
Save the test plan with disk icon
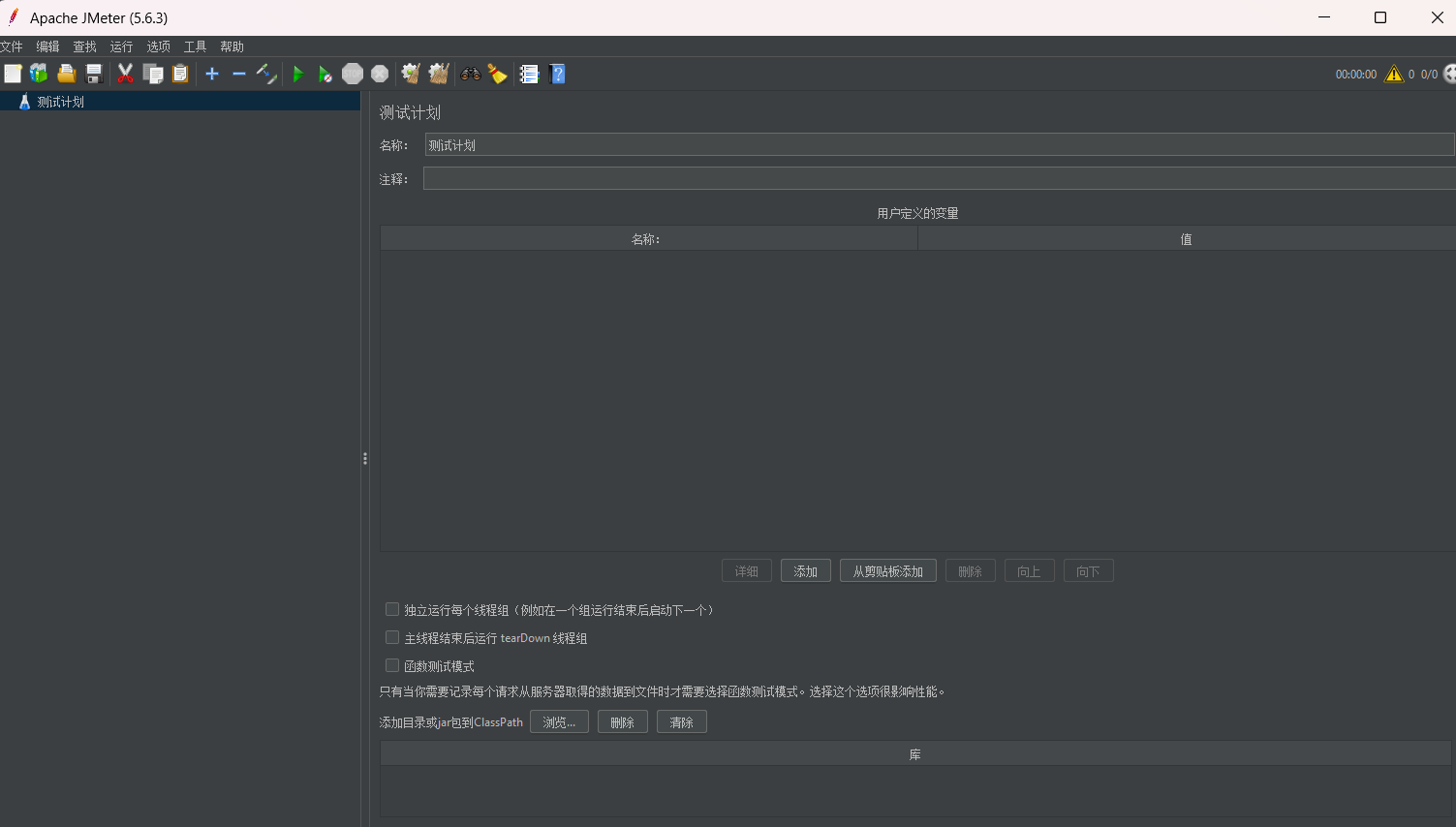click(x=94, y=74)
